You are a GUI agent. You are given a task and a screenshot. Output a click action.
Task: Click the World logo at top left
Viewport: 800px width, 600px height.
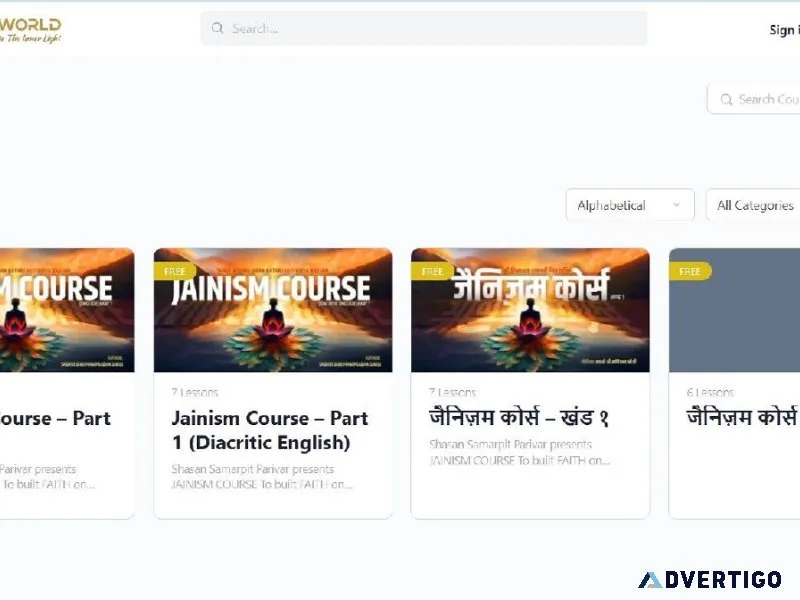31,31
